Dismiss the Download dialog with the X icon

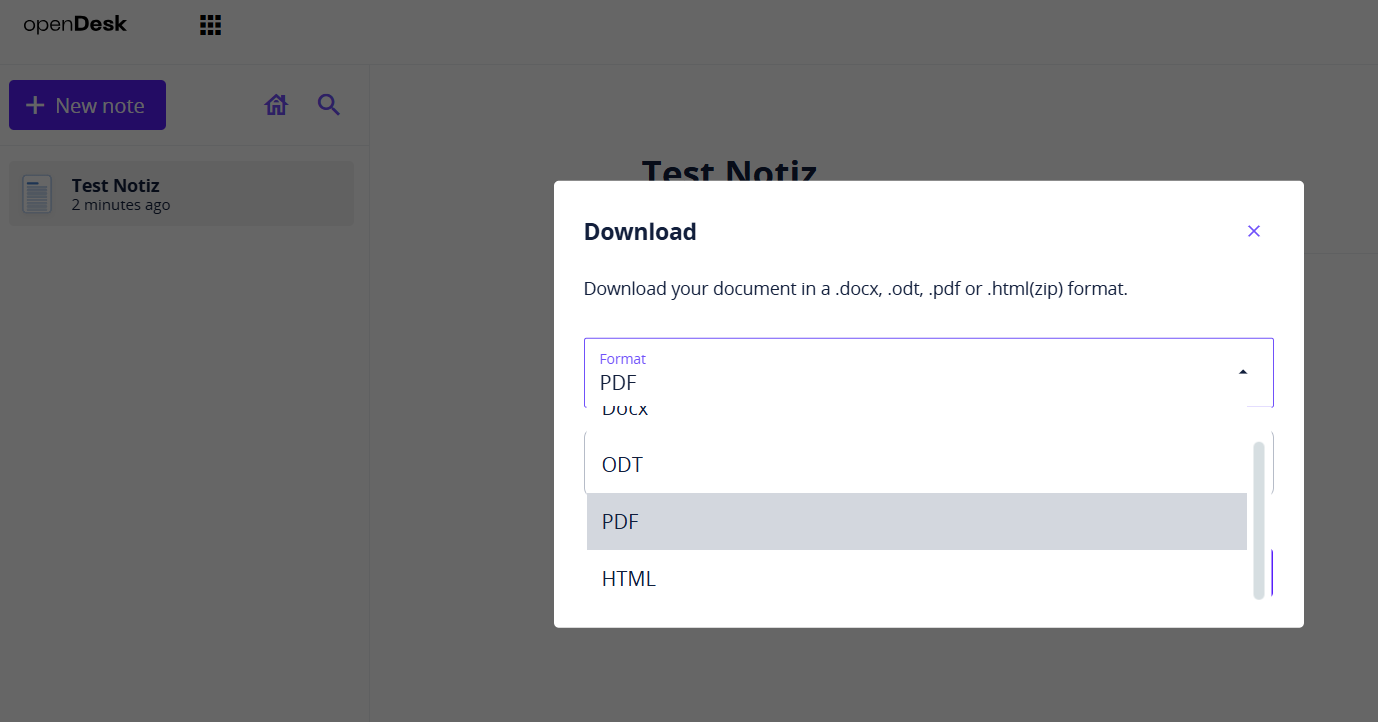click(1253, 231)
